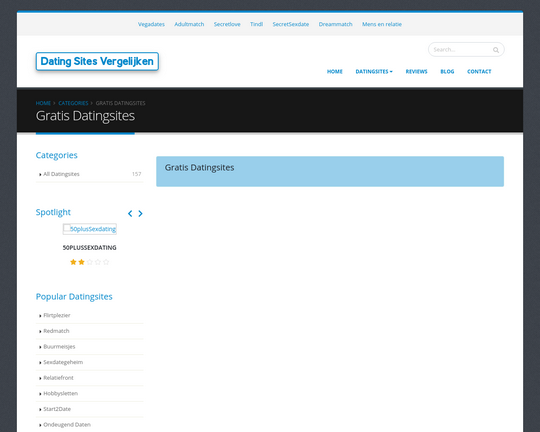This screenshot has height=432, width=540.
Task: Open the BLOG page
Action: pos(447,72)
